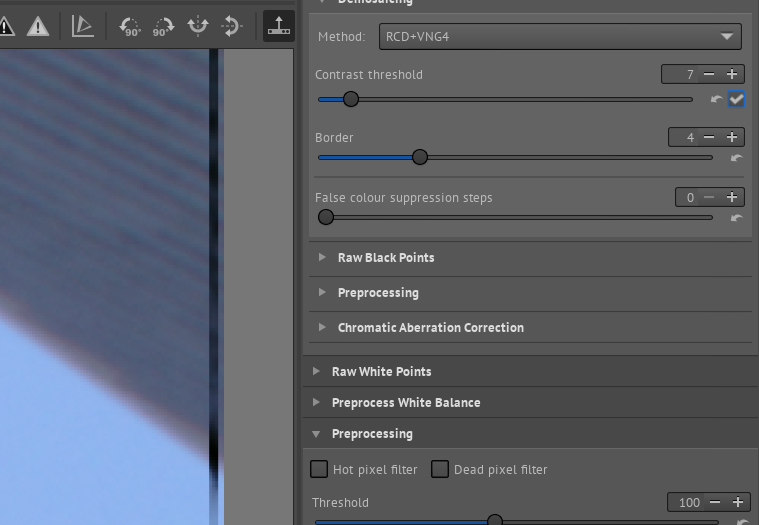Click the Threshold value field showing 100

coord(687,502)
